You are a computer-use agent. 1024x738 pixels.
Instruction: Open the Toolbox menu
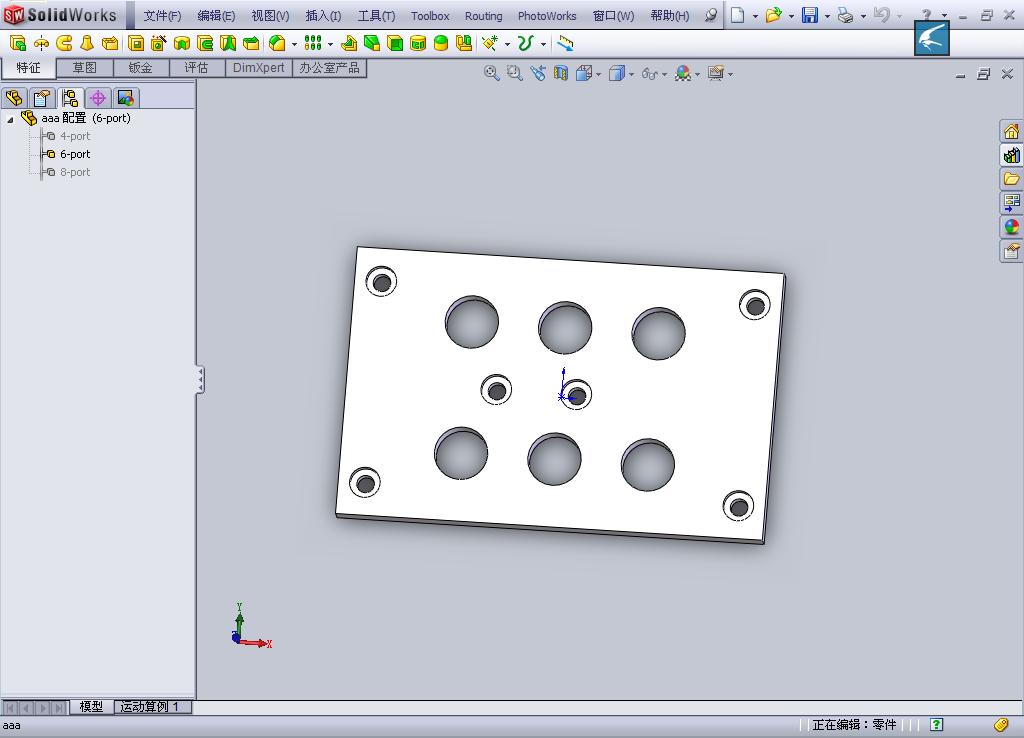pos(430,16)
